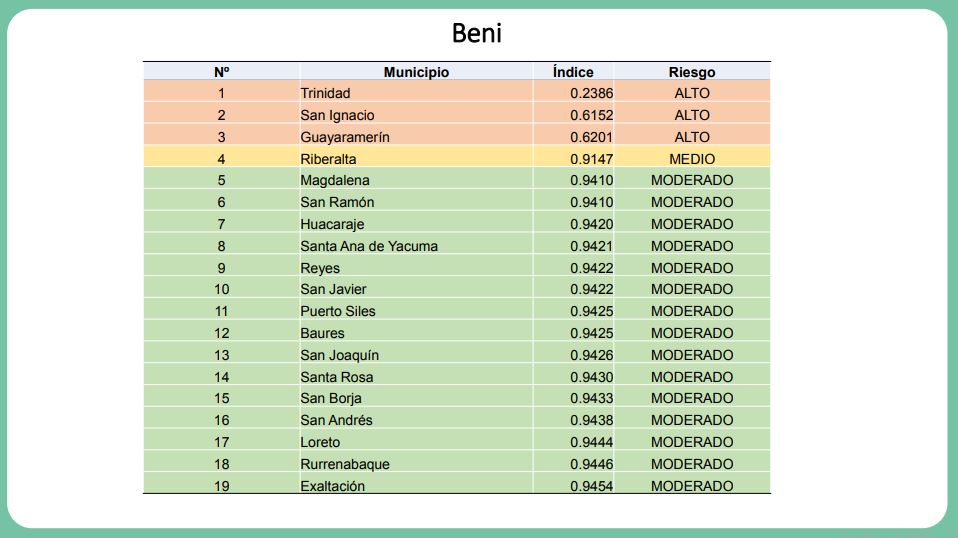Select the Puerto Siles row name

tap(338, 311)
